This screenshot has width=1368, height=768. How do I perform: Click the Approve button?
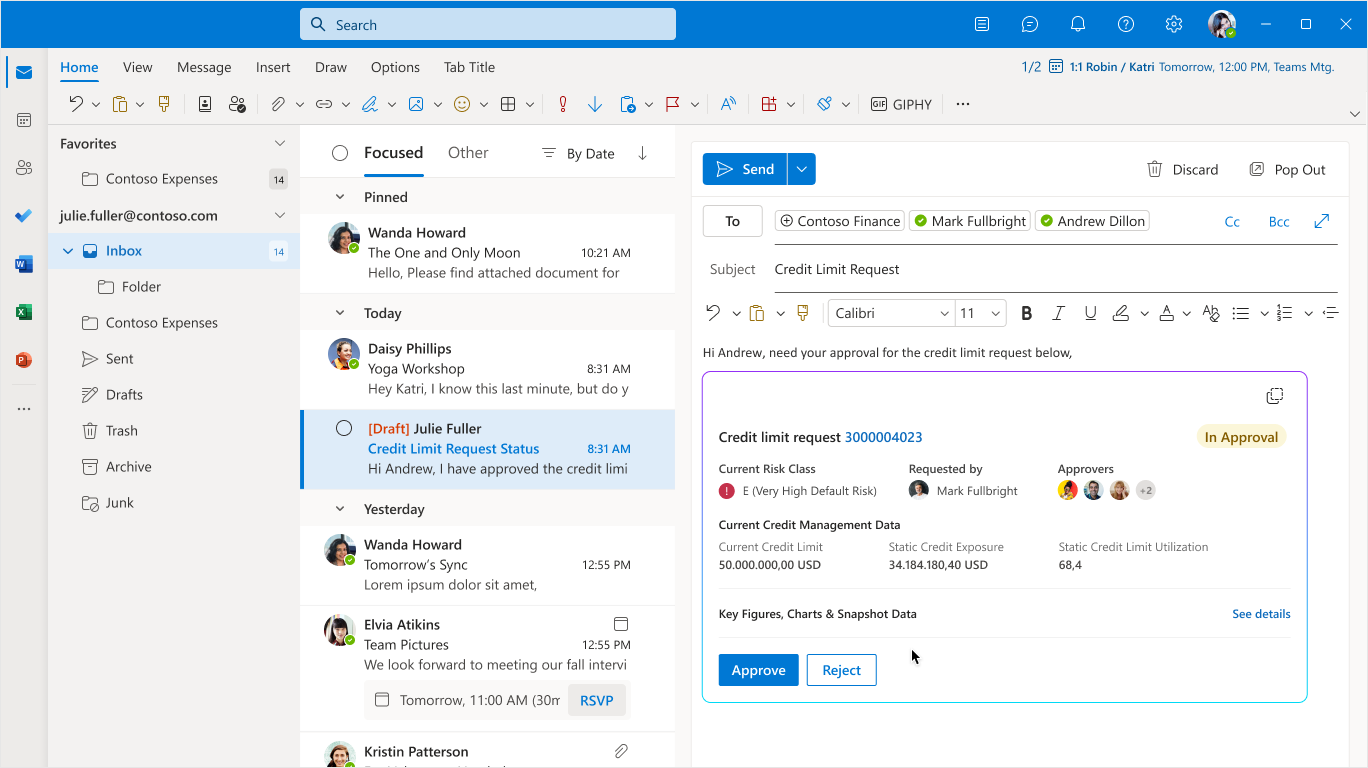(x=758, y=670)
